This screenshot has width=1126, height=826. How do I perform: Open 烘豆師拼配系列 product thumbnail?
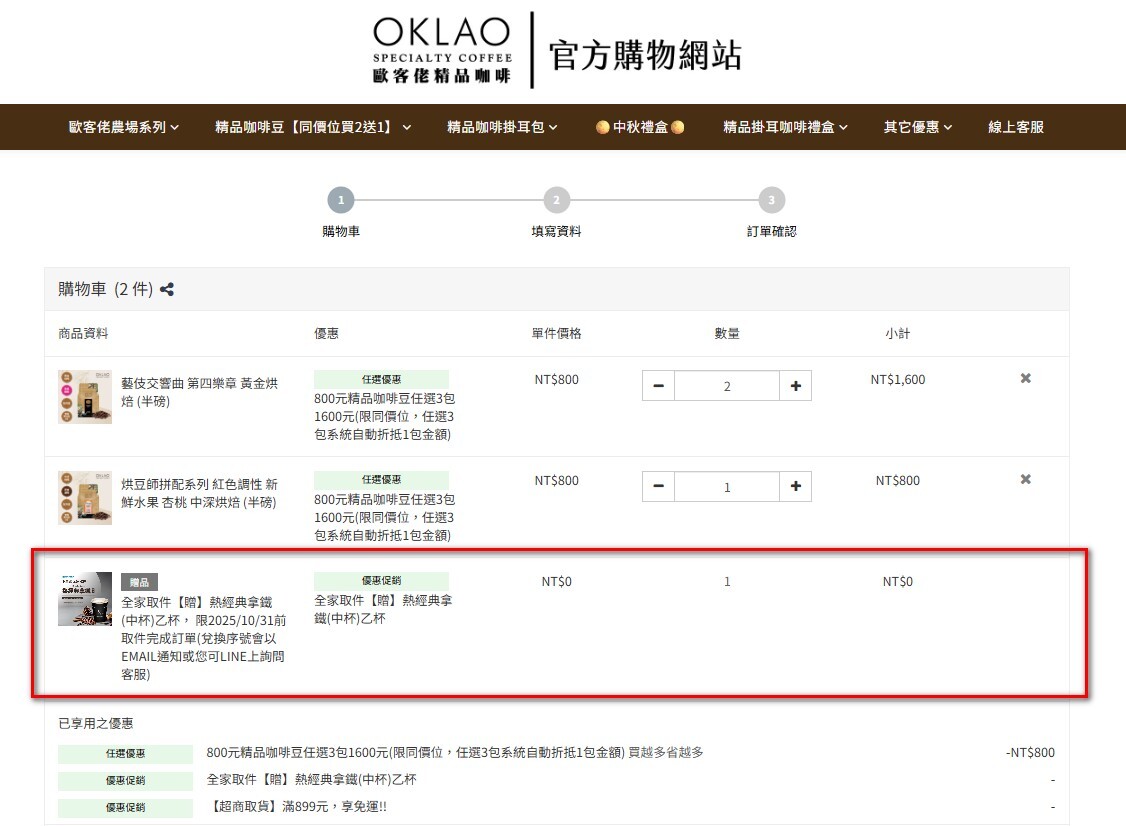pos(85,498)
